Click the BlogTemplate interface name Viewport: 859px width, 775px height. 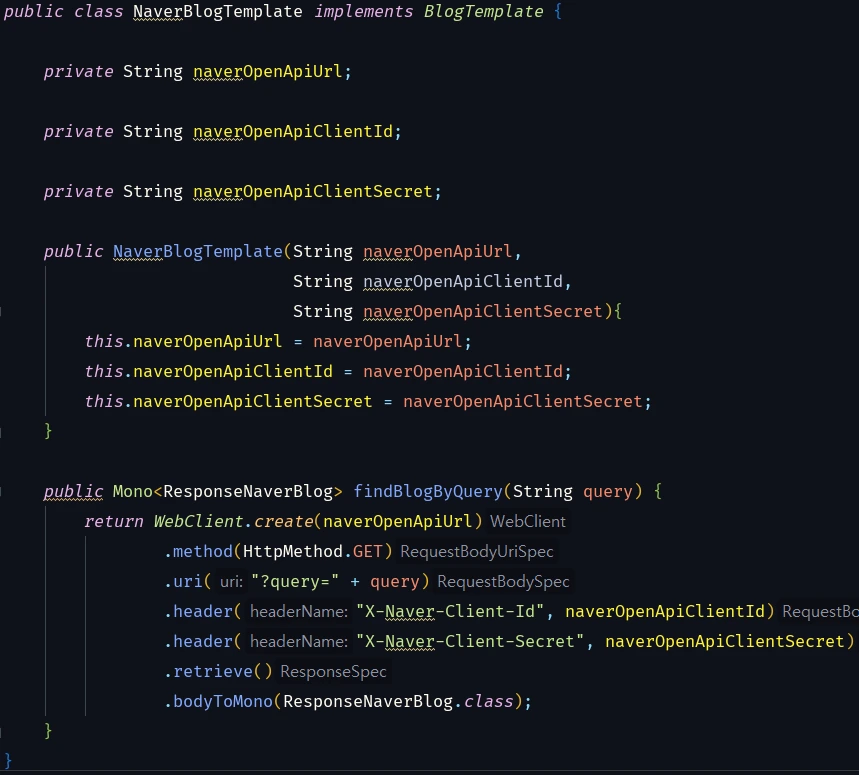click(x=483, y=12)
